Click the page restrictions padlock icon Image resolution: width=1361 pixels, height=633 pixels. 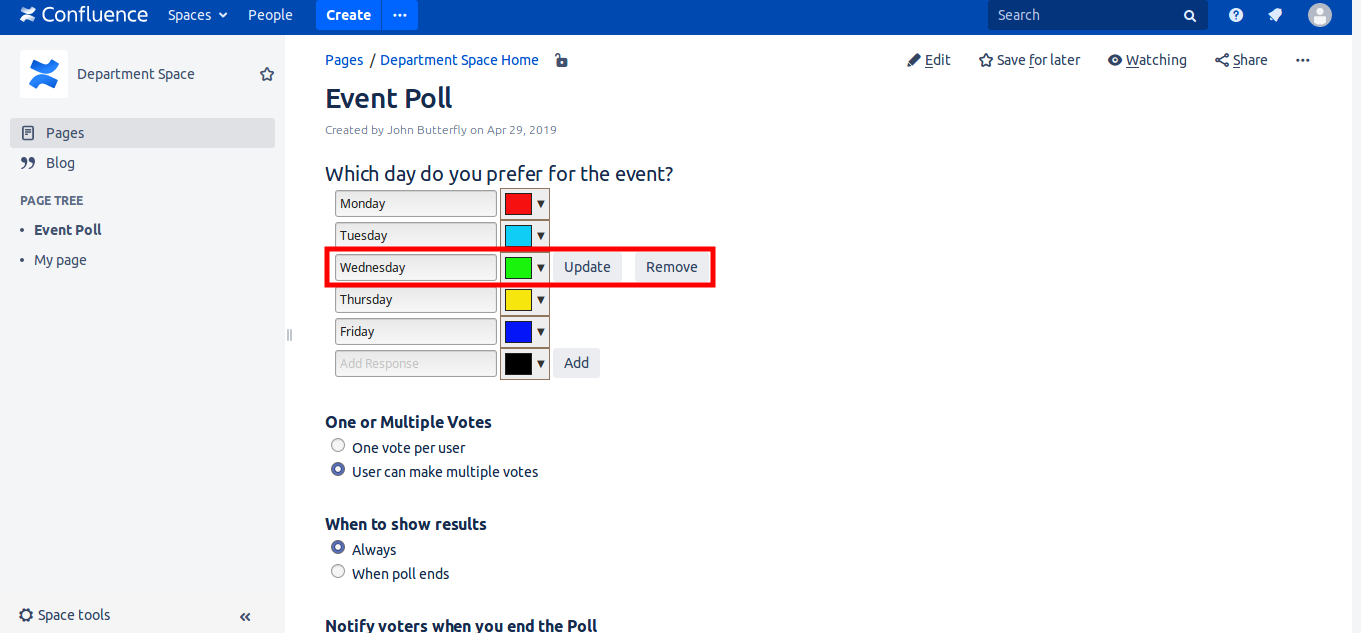pyautogui.click(x=561, y=61)
